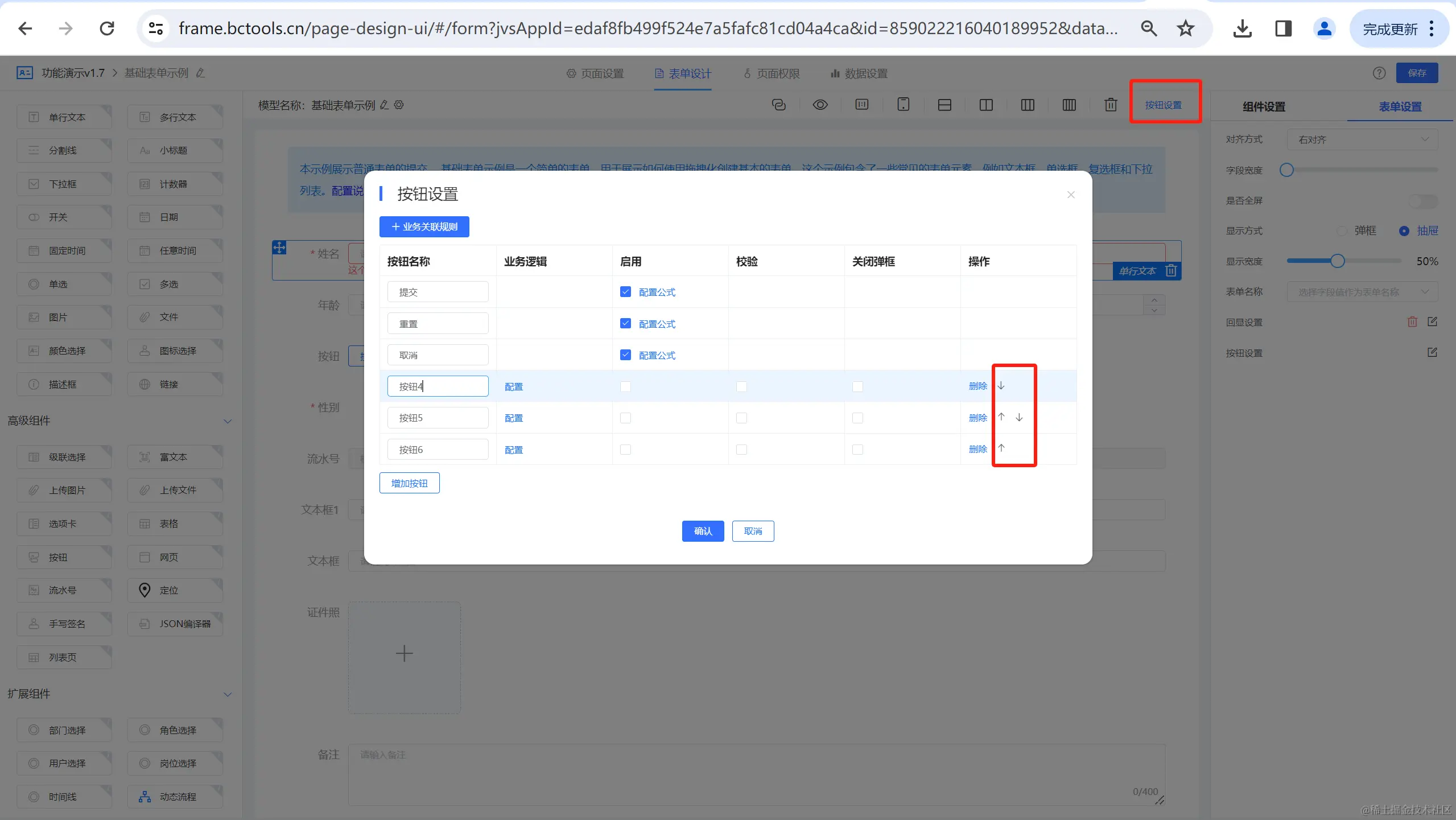Click the 增加按钮 button
The height and width of the screenshot is (820, 1456).
[x=409, y=483]
